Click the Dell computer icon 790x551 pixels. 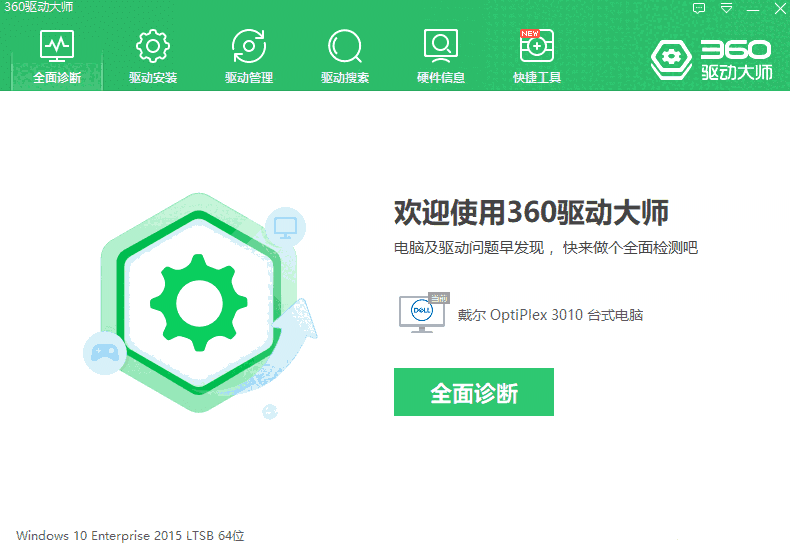(423, 313)
